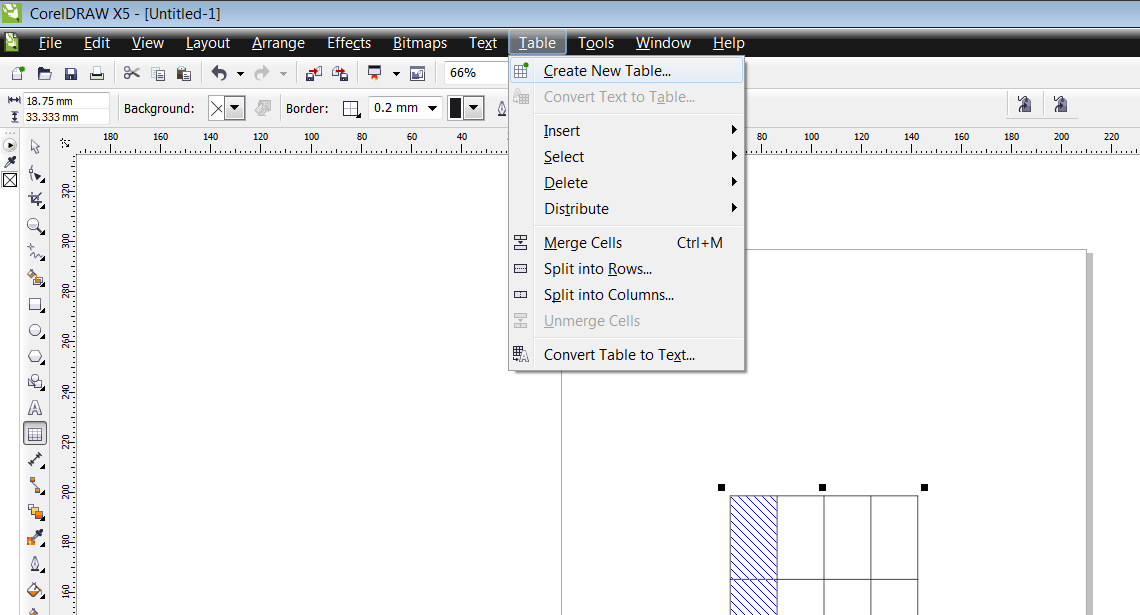Select the Eyedropper tool
Viewport: 1140px width, 615px height.
point(35,539)
